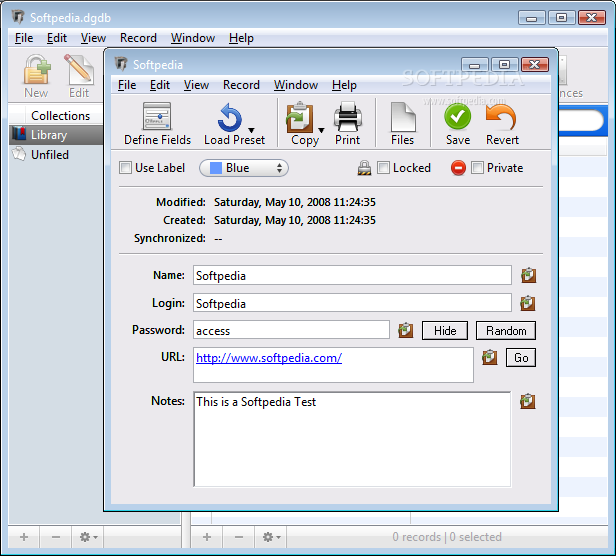Expand the Load Preset dropdown arrow

coord(251,130)
